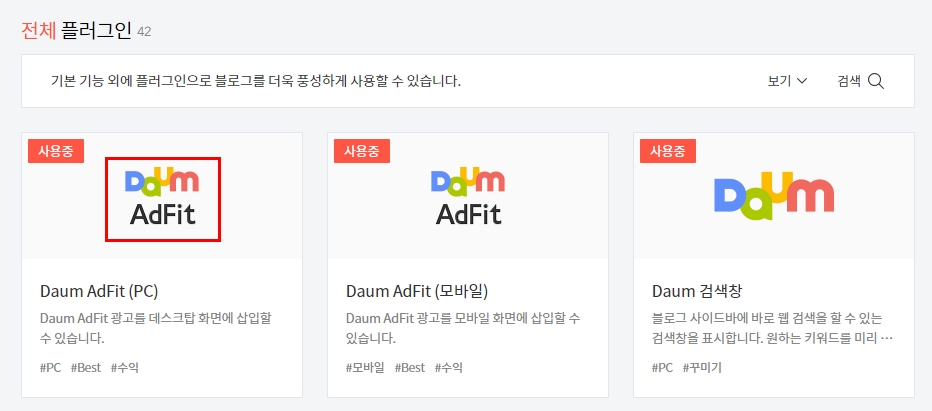The width and height of the screenshot is (932, 411).
Task: Select #PC tag on Daum 검색창 card
Action: pos(663,368)
